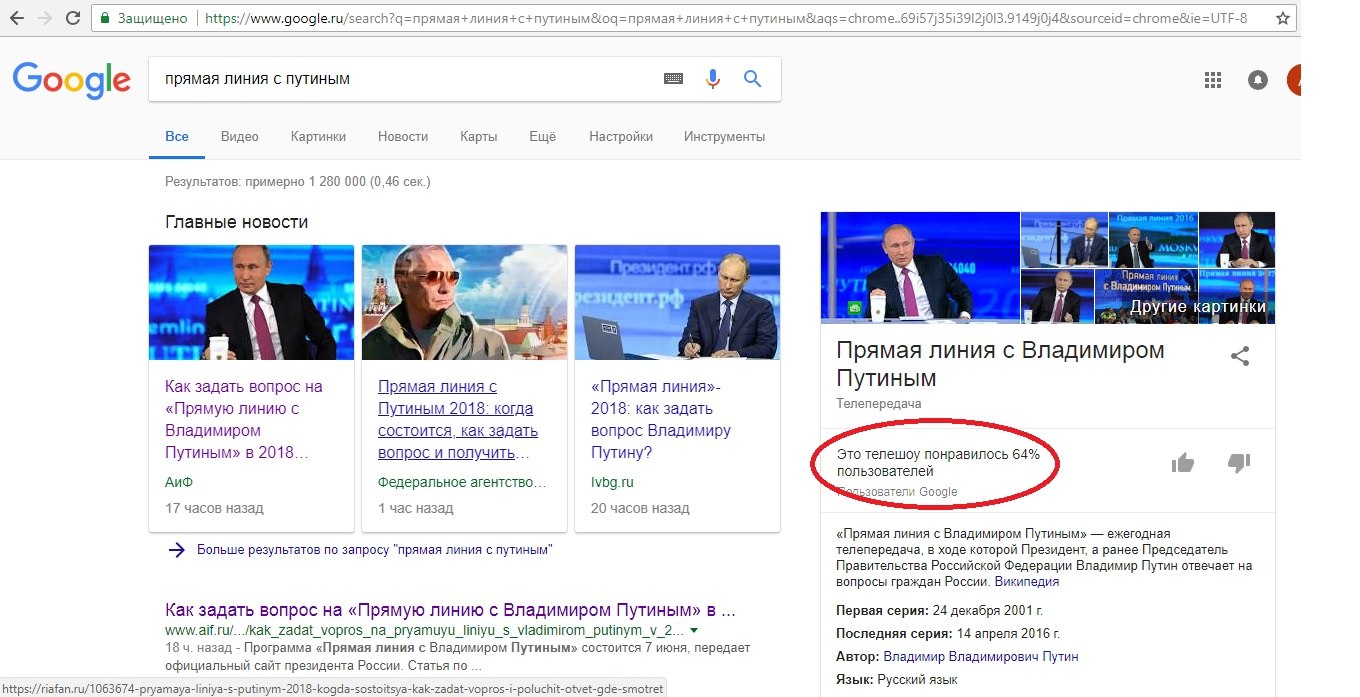The image size is (1360, 697).
Task: Click 64% пользователей rating text
Action: pos(939,462)
